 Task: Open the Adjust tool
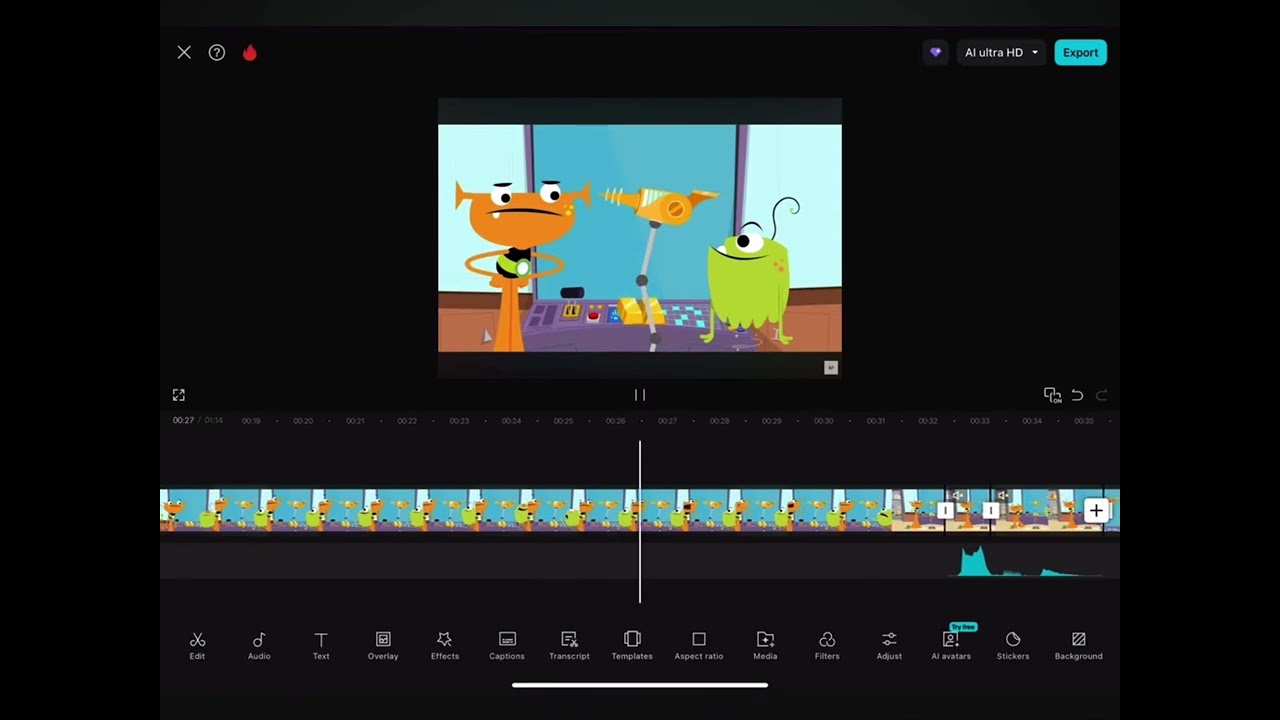[x=889, y=645]
